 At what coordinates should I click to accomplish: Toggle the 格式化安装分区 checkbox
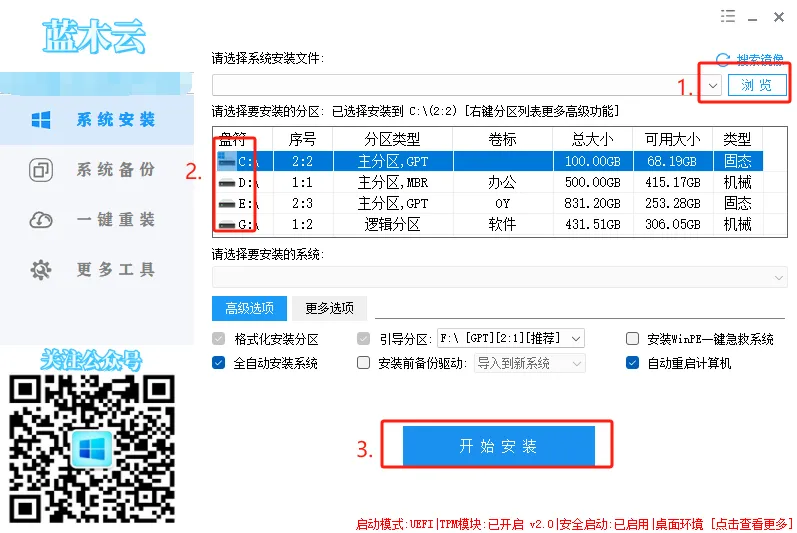point(219,339)
